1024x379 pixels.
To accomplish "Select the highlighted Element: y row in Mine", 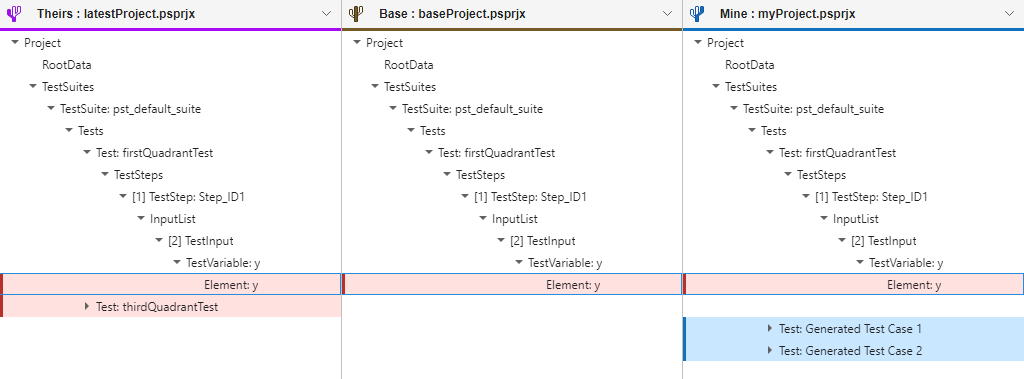I will tap(854, 285).
